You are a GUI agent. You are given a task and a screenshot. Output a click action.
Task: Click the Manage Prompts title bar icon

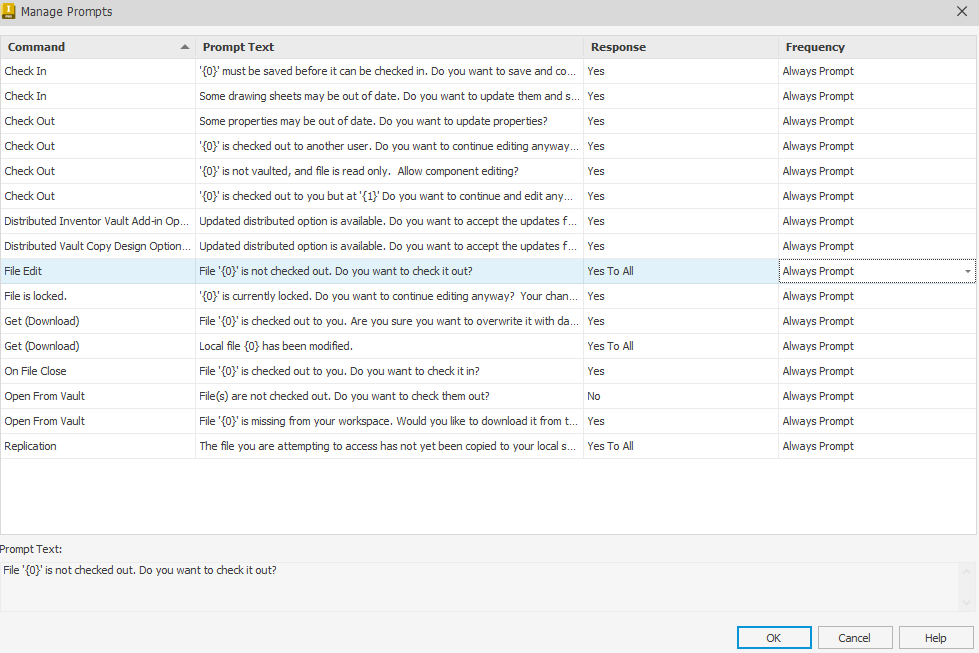pos(11,11)
